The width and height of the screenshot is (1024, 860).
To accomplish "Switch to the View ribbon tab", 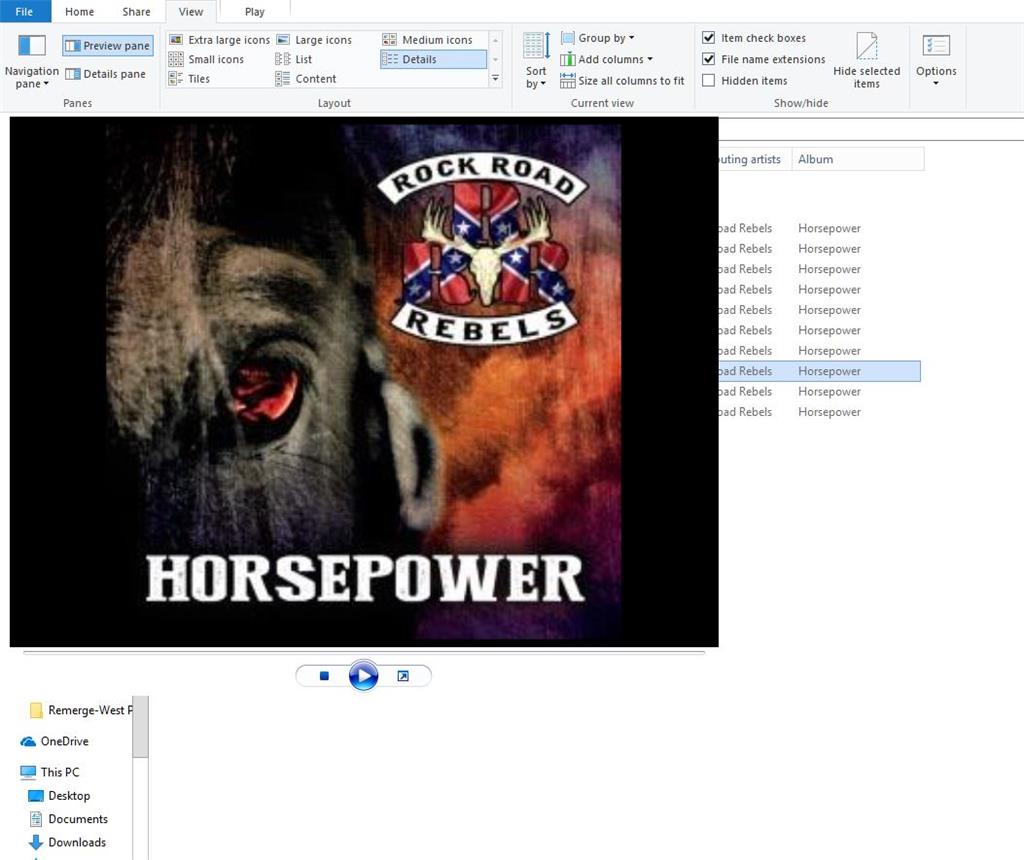I will [191, 12].
